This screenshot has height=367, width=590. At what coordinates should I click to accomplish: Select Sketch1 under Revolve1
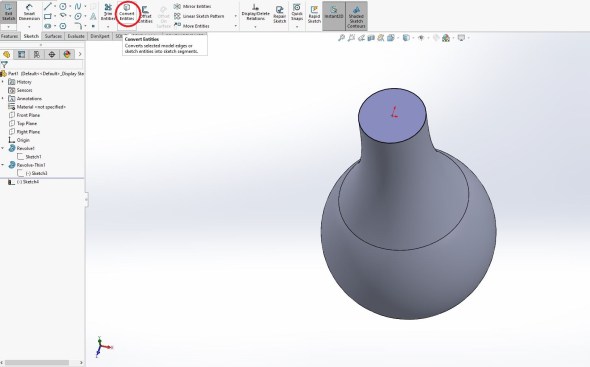pyautogui.click(x=29, y=157)
